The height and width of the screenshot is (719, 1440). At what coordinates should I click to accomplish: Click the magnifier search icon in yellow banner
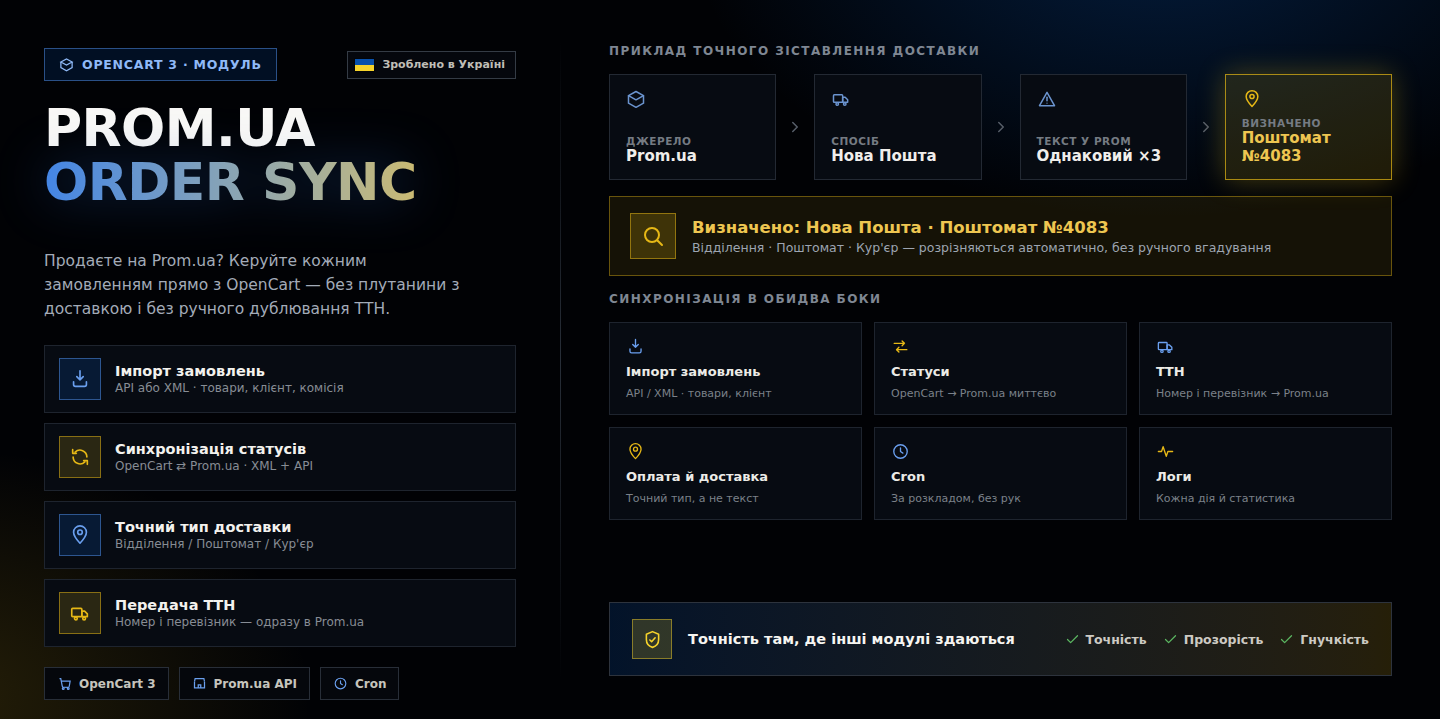click(653, 236)
